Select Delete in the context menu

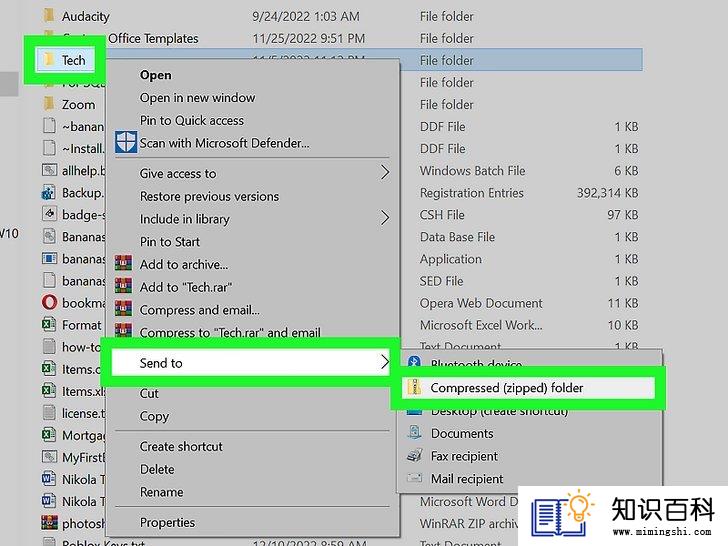point(157,469)
